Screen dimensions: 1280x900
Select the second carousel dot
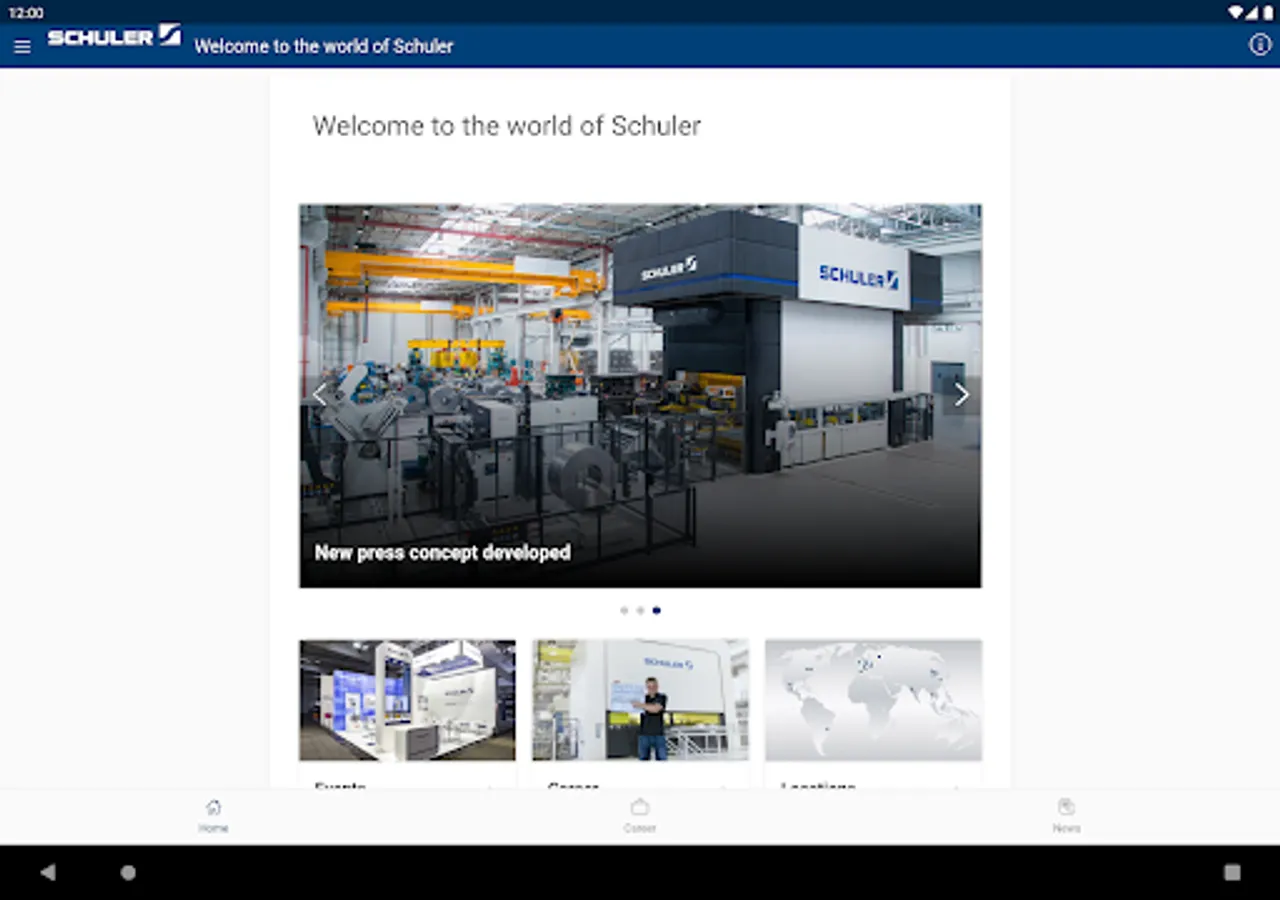640,610
